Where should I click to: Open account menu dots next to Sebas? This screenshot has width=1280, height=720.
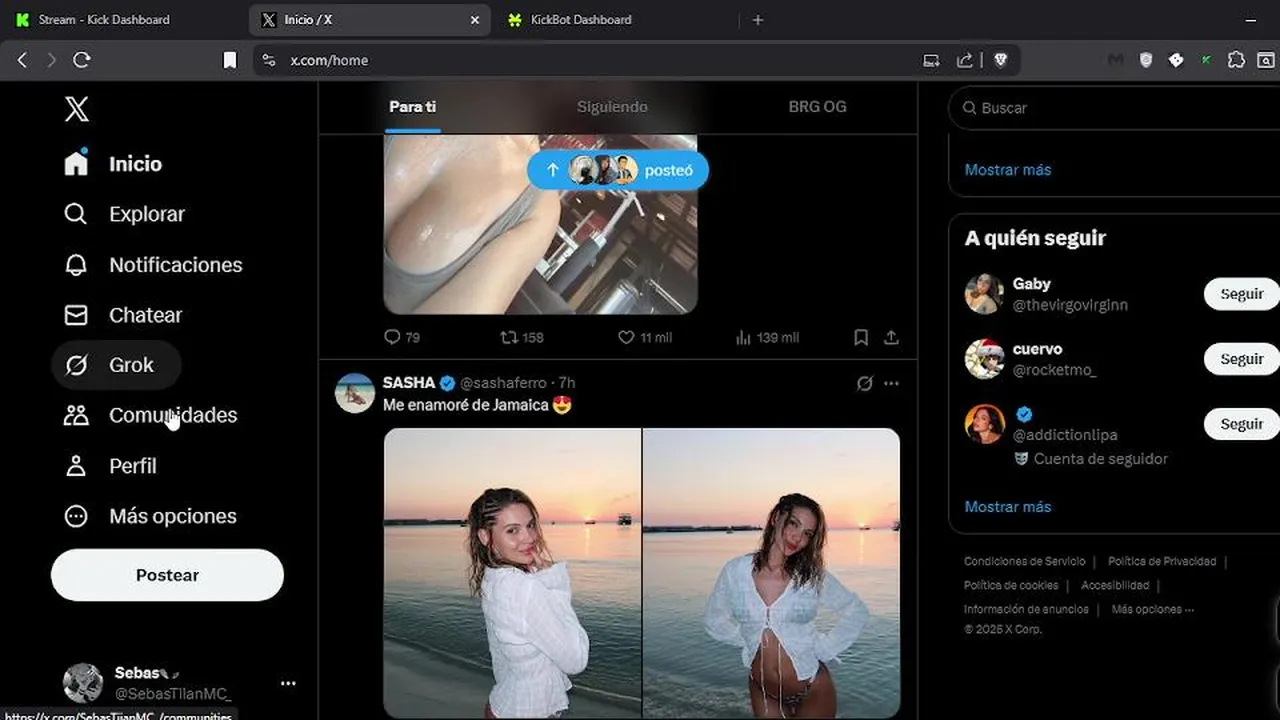pyautogui.click(x=288, y=683)
